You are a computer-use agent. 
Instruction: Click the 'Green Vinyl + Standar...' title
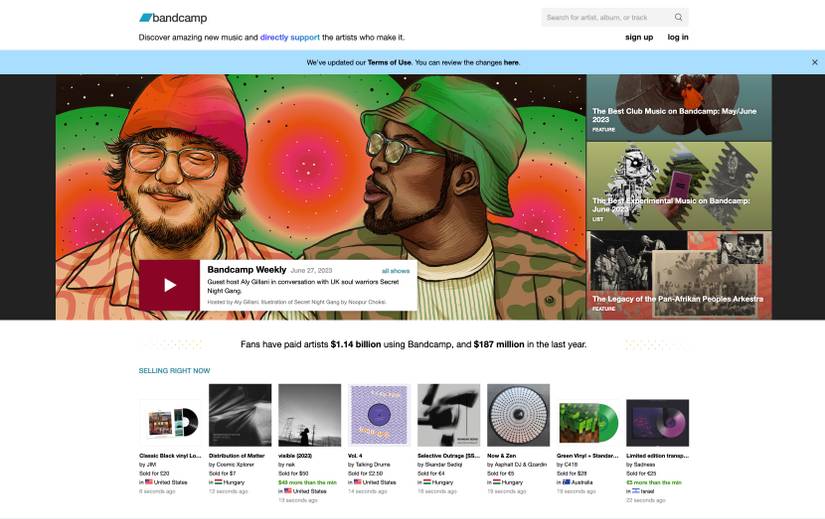[587, 456]
